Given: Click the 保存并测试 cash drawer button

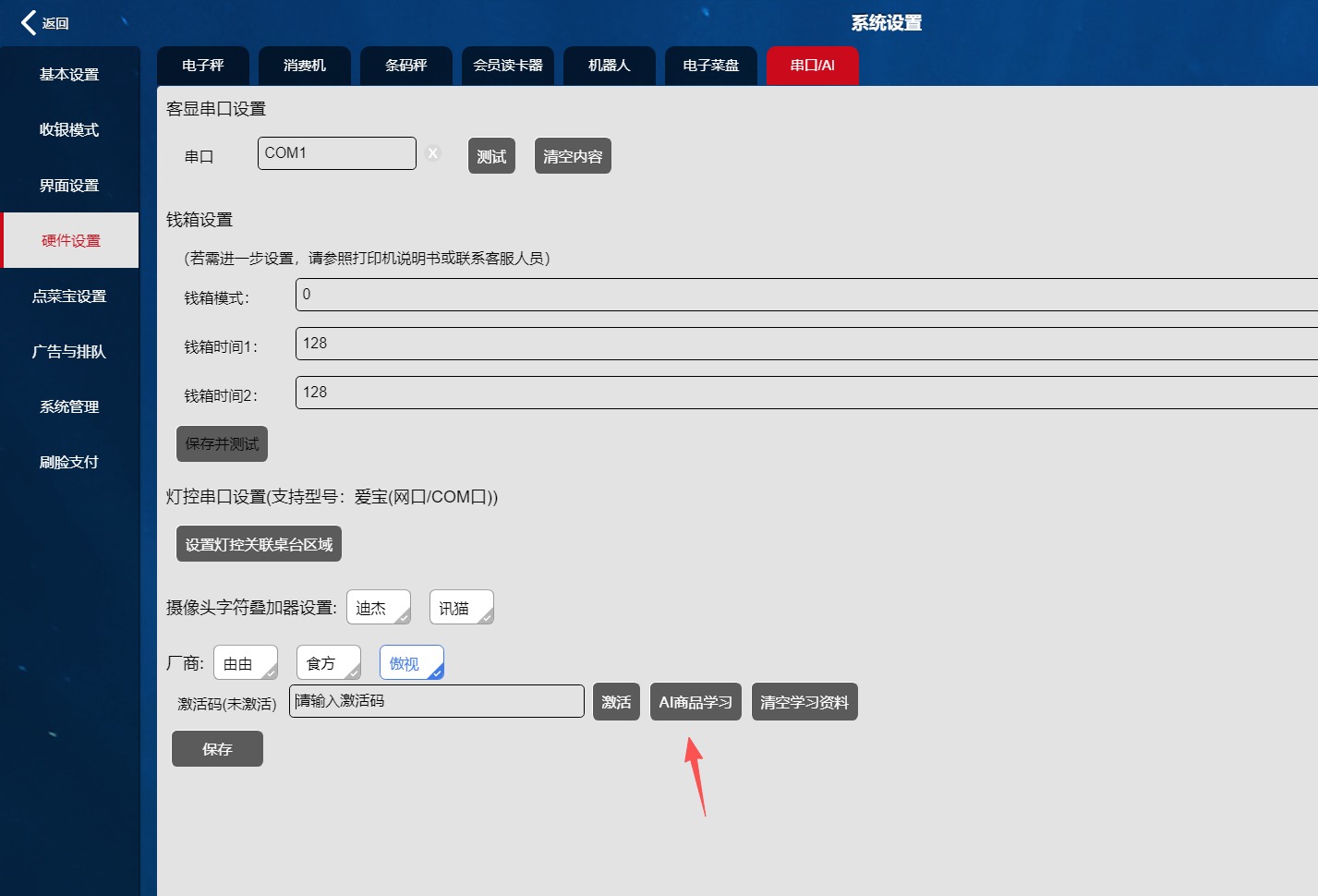Looking at the screenshot, I should click(x=222, y=444).
